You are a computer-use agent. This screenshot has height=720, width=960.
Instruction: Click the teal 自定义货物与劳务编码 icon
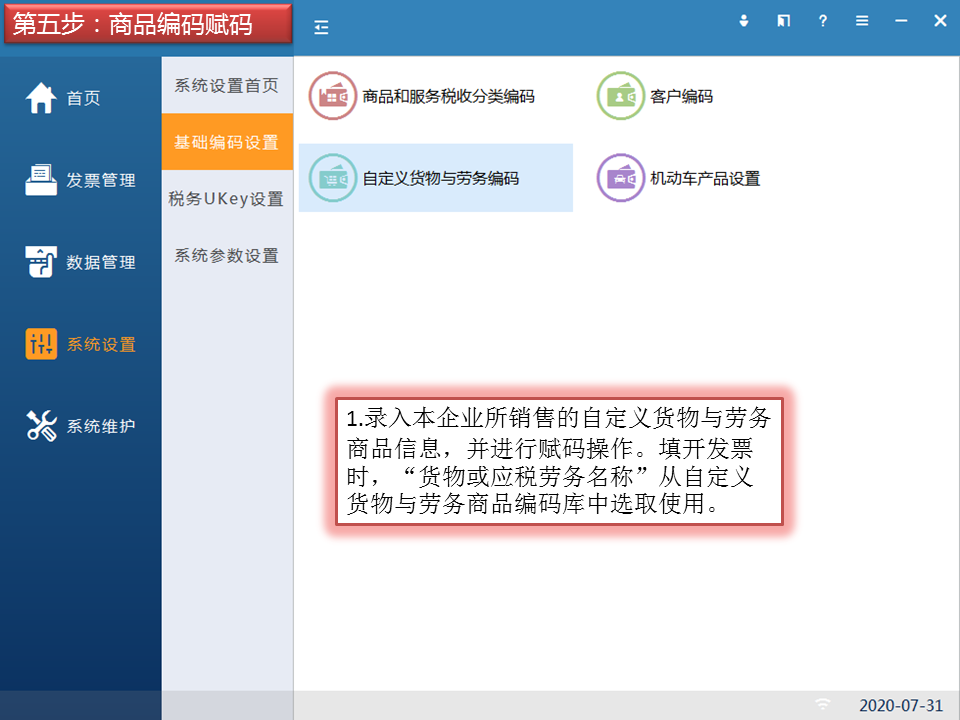332,178
